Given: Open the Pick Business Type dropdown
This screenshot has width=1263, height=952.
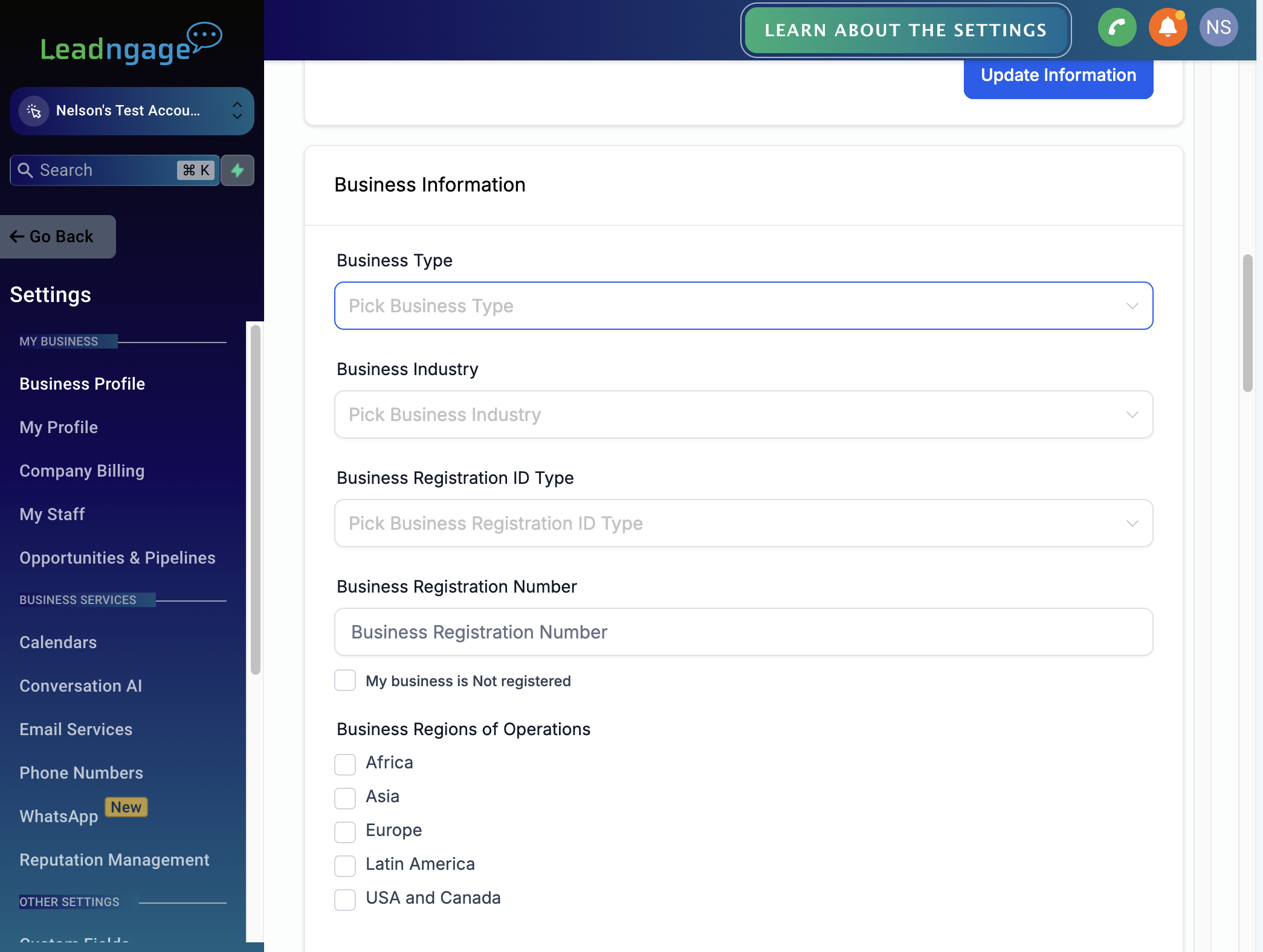Looking at the screenshot, I should 743,306.
